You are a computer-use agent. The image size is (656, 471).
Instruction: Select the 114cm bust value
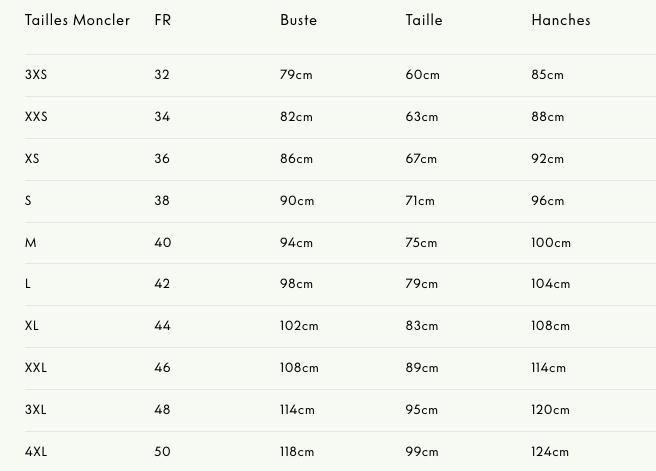click(x=297, y=410)
